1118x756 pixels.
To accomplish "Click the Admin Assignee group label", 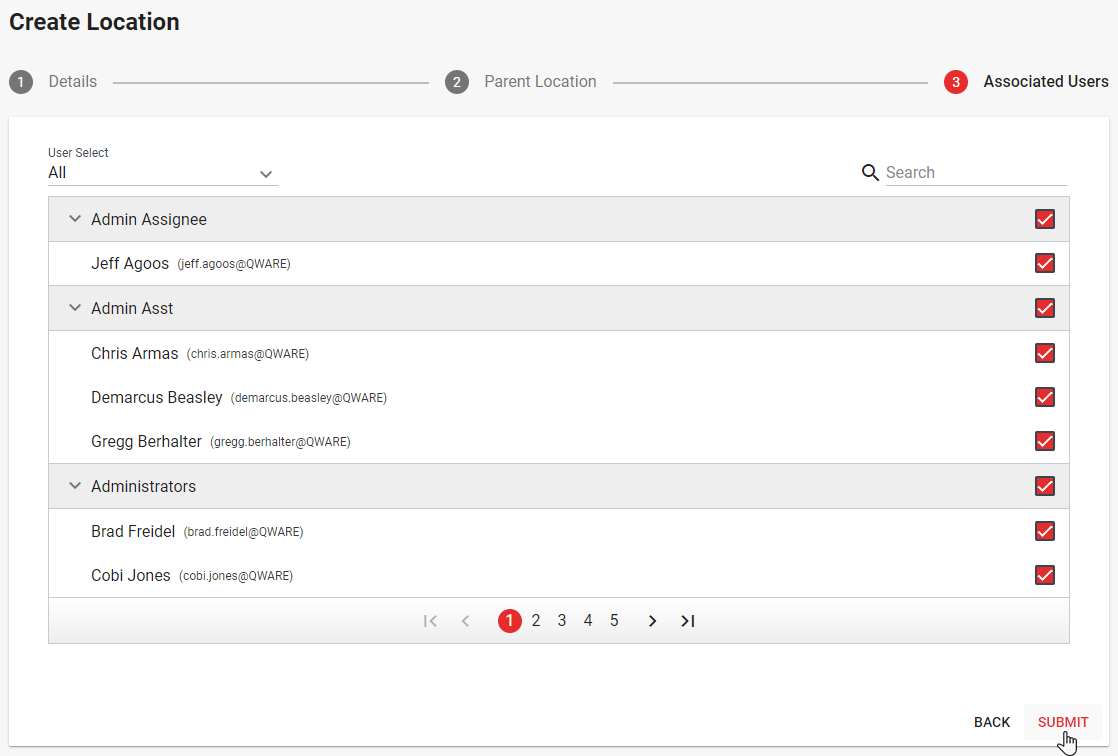I will [x=149, y=220].
